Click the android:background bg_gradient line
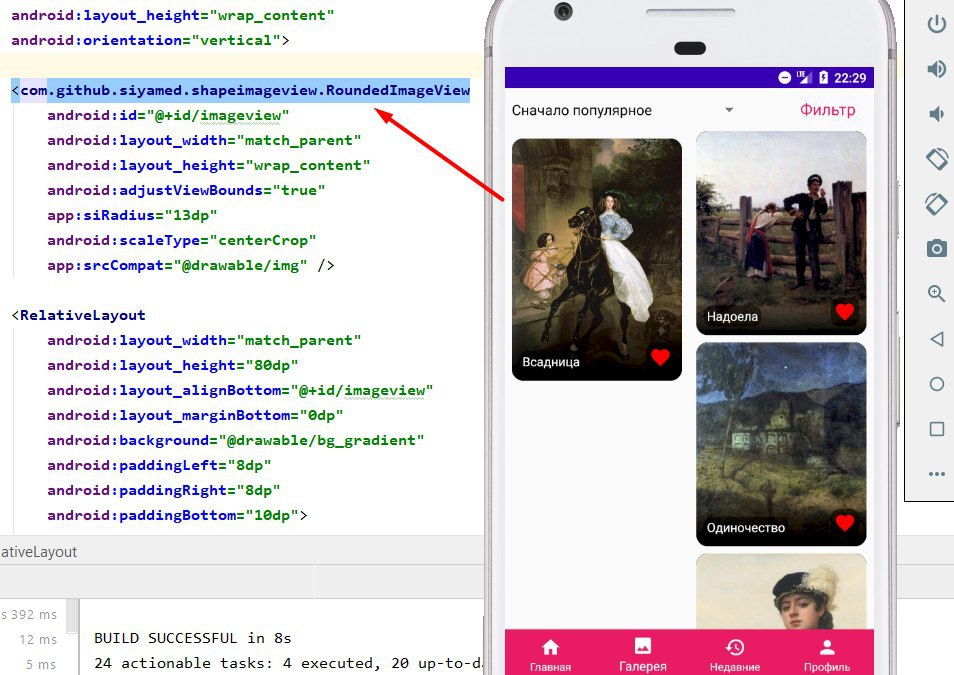This screenshot has width=954, height=675. (235, 440)
